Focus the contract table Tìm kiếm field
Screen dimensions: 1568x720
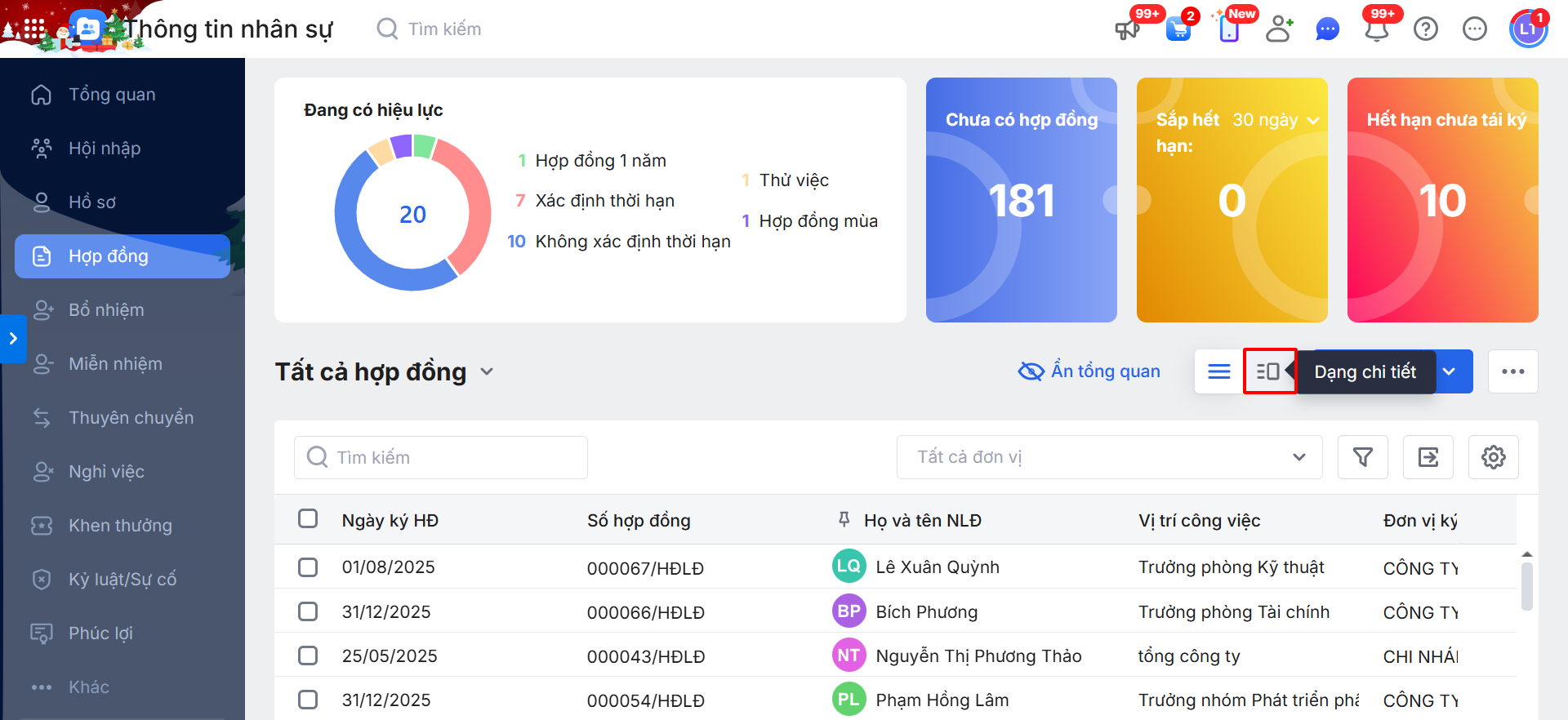point(441,457)
